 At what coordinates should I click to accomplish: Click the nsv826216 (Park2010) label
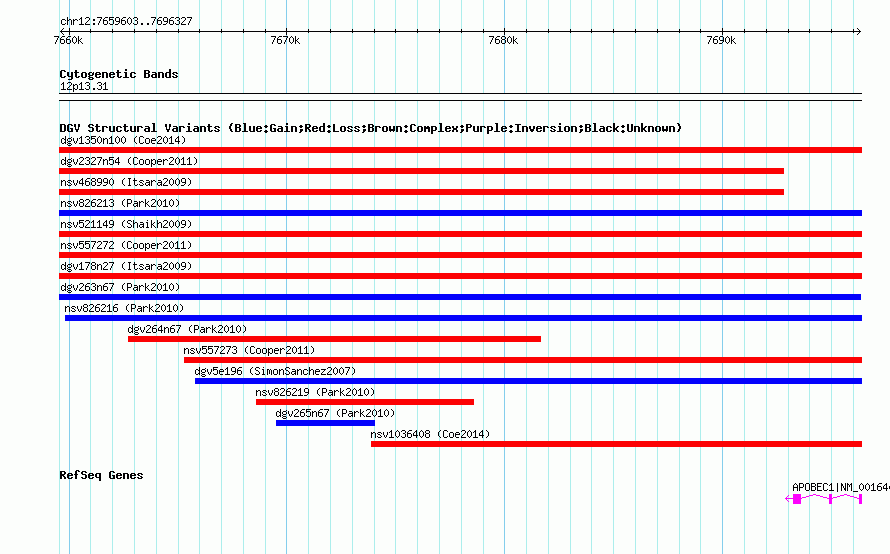click(x=124, y=308)
